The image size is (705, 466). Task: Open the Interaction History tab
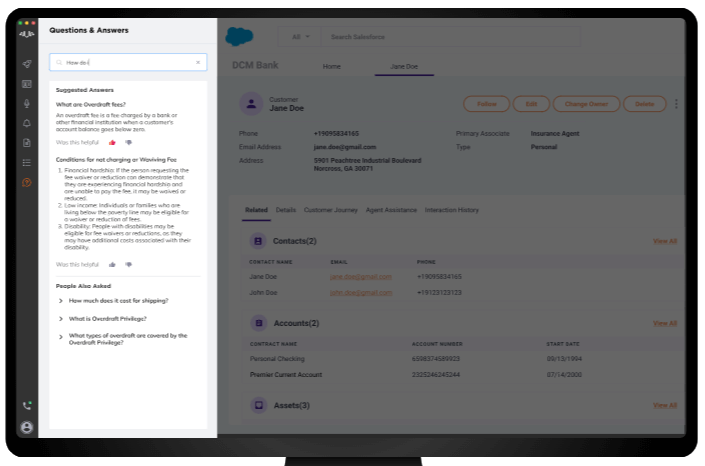pos(452,210)
